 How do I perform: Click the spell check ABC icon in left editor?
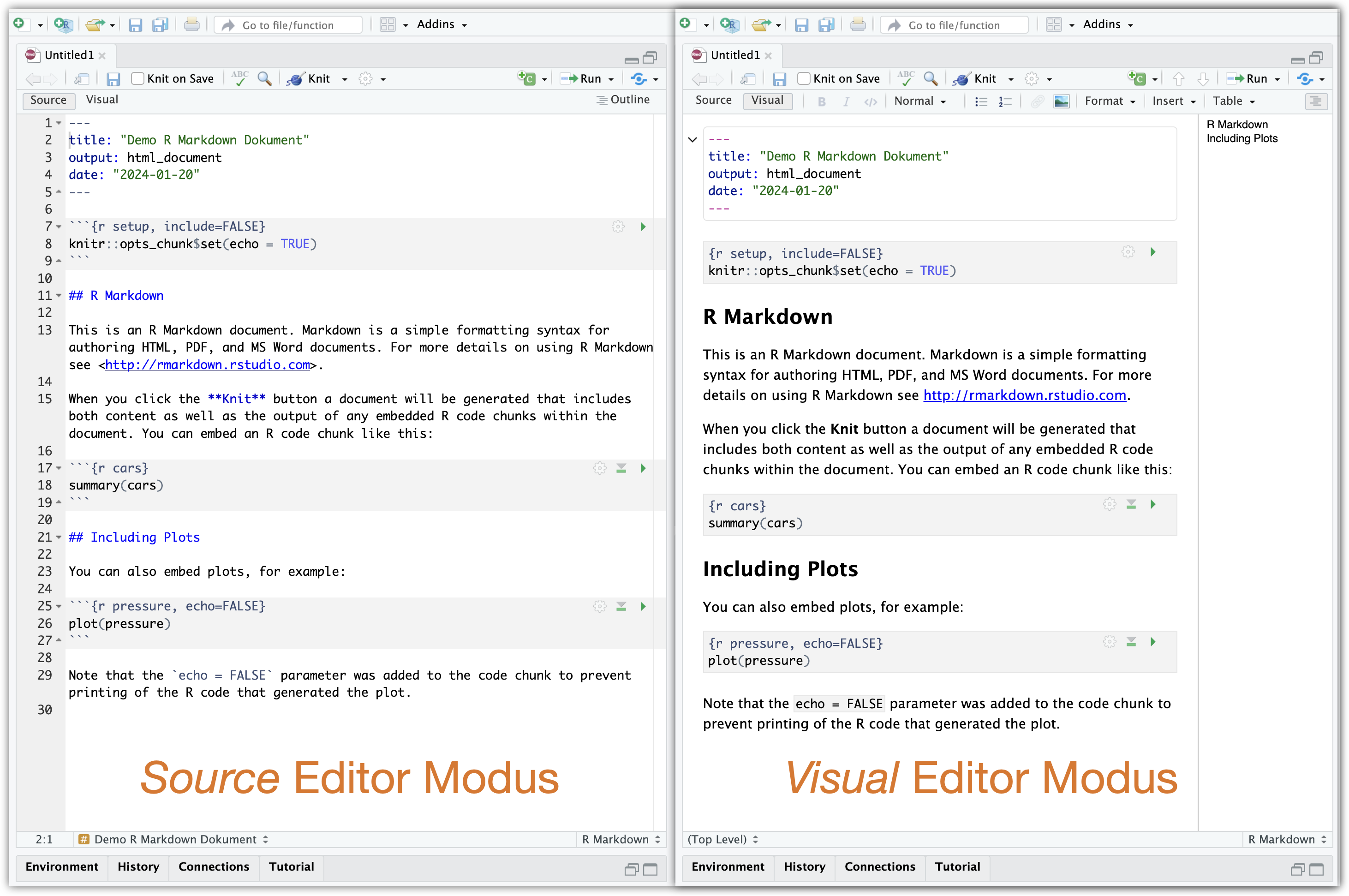[x=239, y=78]
